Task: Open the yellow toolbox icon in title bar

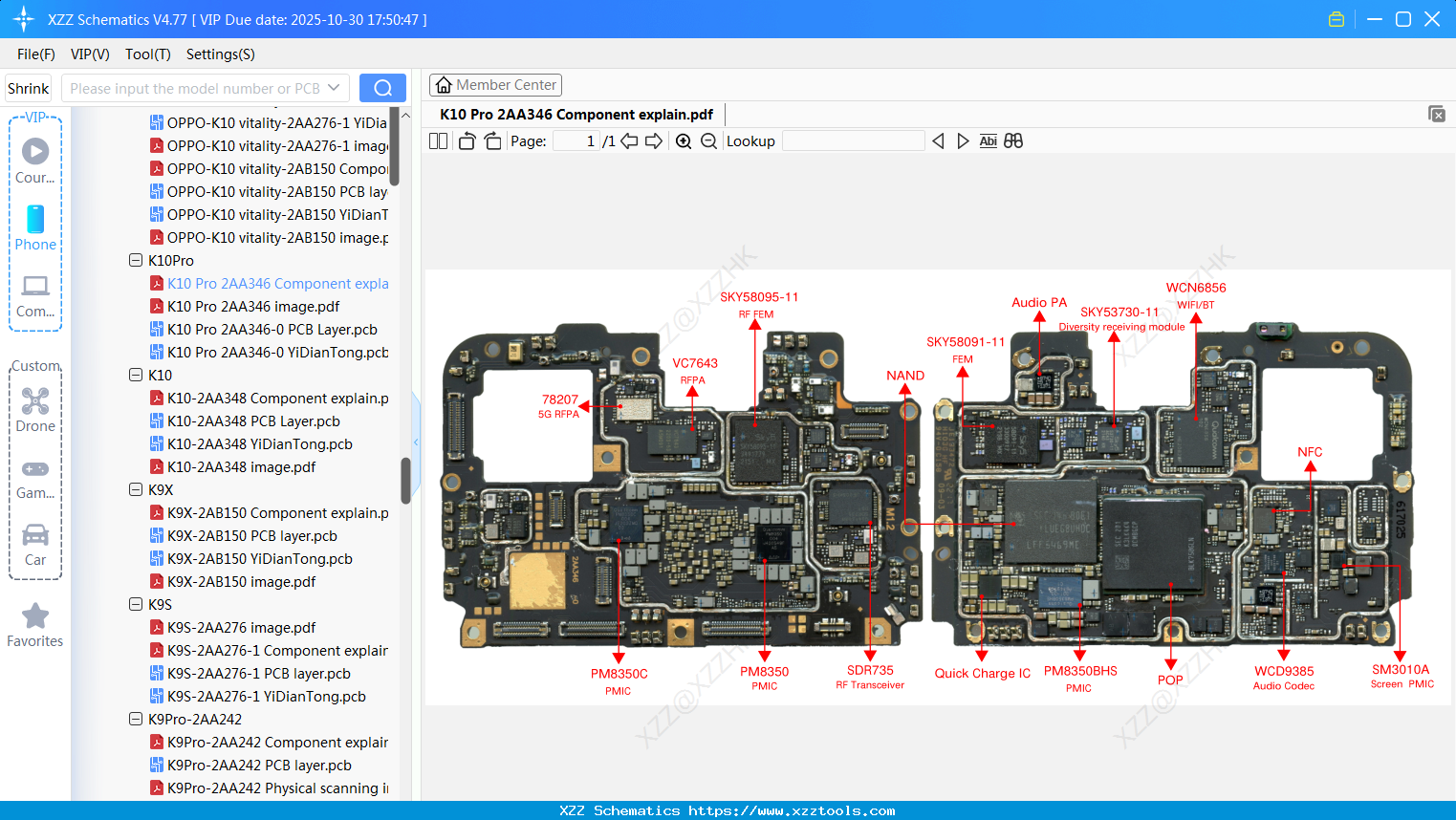Action: click(x=1336, y=19)
